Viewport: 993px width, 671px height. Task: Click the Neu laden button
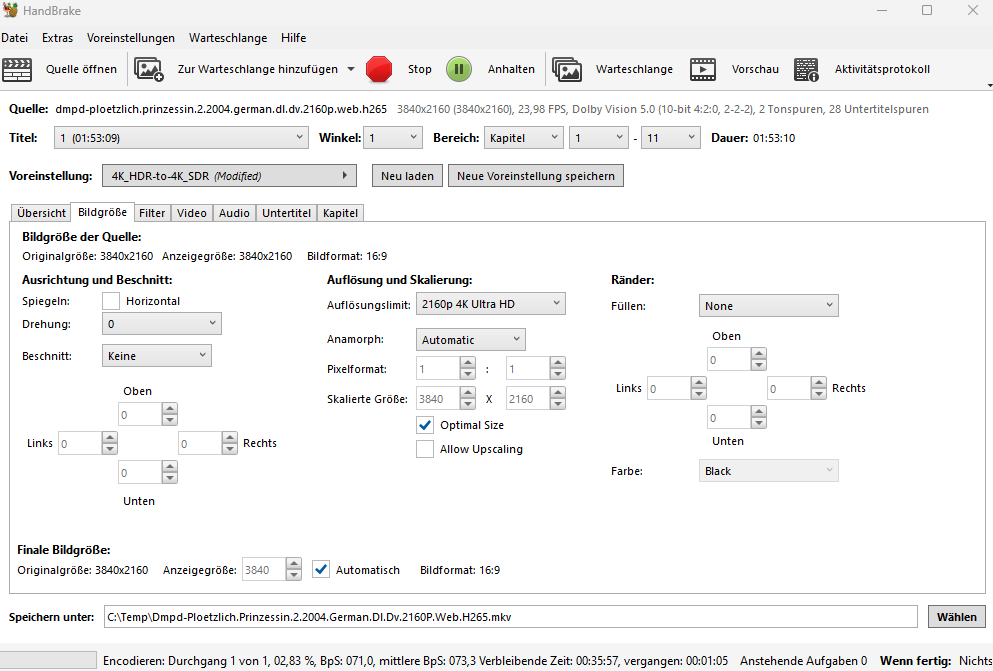click(407, 176)
